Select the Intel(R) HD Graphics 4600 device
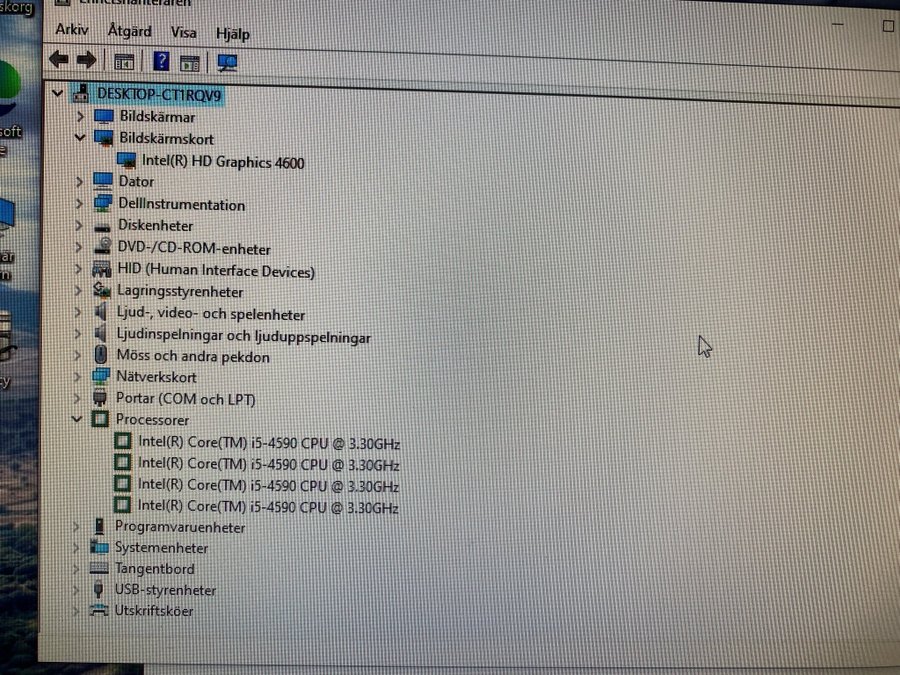 pos(222,162)
